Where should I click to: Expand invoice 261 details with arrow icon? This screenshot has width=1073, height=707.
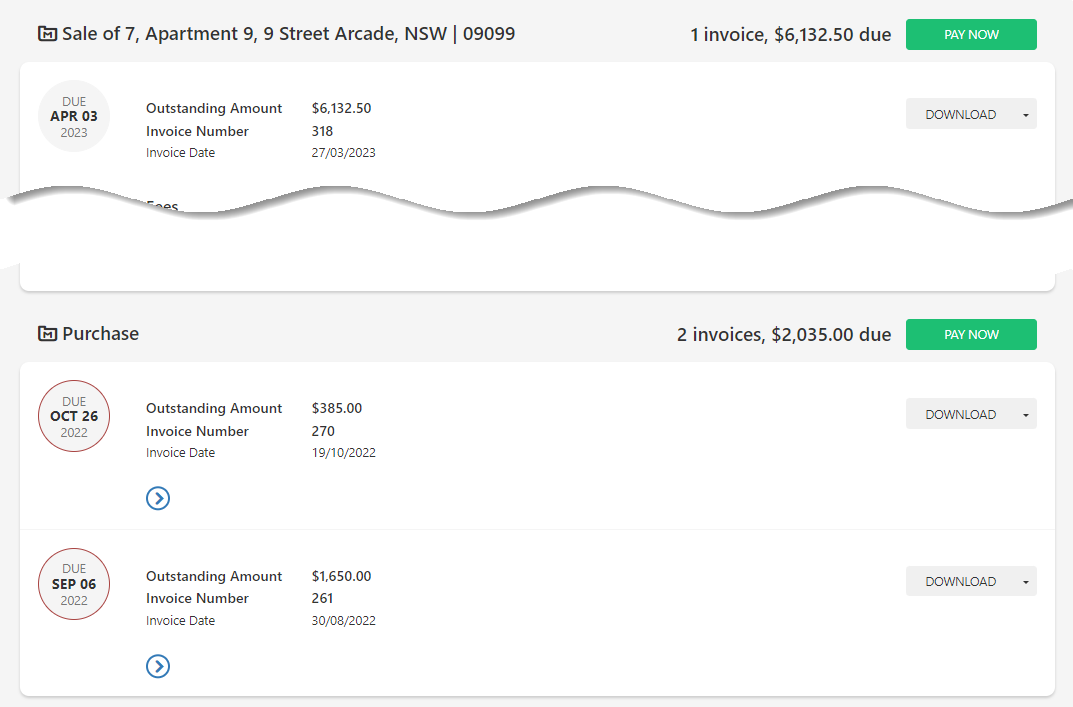[x=158, y=666]
